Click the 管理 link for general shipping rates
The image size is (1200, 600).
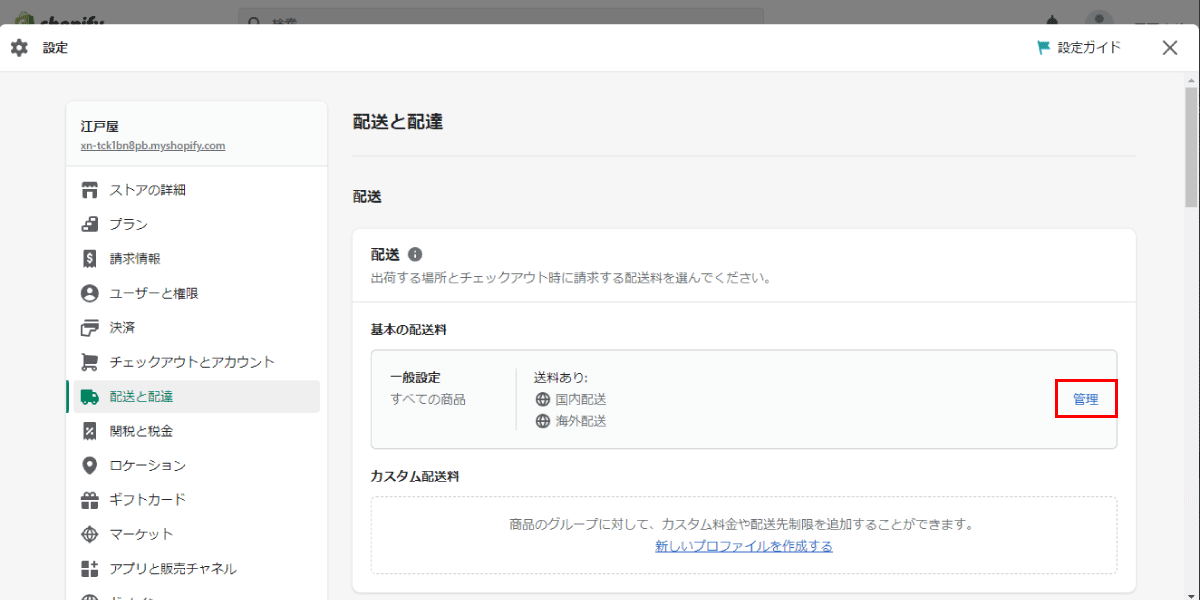tap(1086, 399)
